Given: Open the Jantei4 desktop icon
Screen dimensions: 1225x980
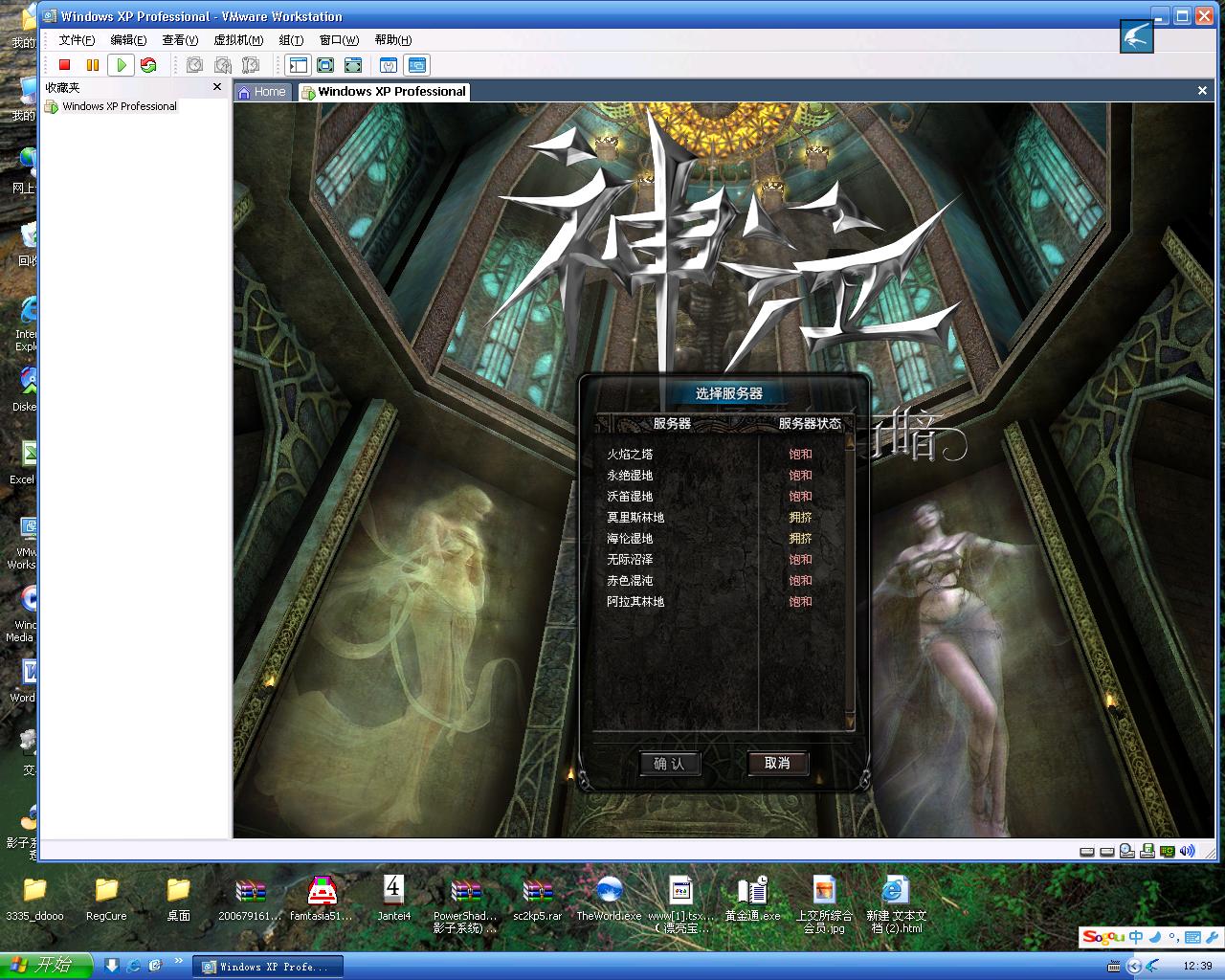Looking at the screenshot, I should 393,899.
